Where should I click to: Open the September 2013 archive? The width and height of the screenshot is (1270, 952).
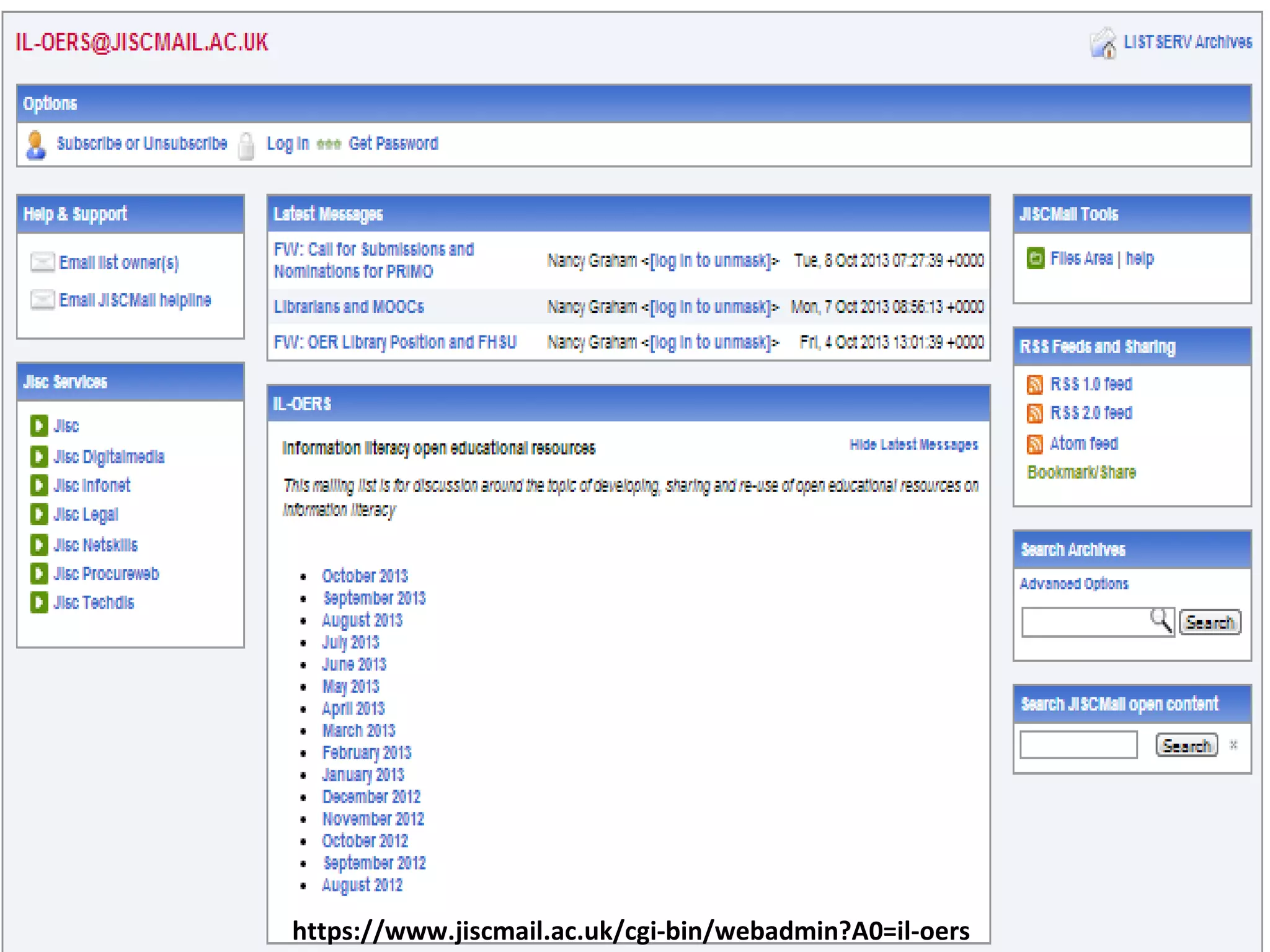(374, 598)
